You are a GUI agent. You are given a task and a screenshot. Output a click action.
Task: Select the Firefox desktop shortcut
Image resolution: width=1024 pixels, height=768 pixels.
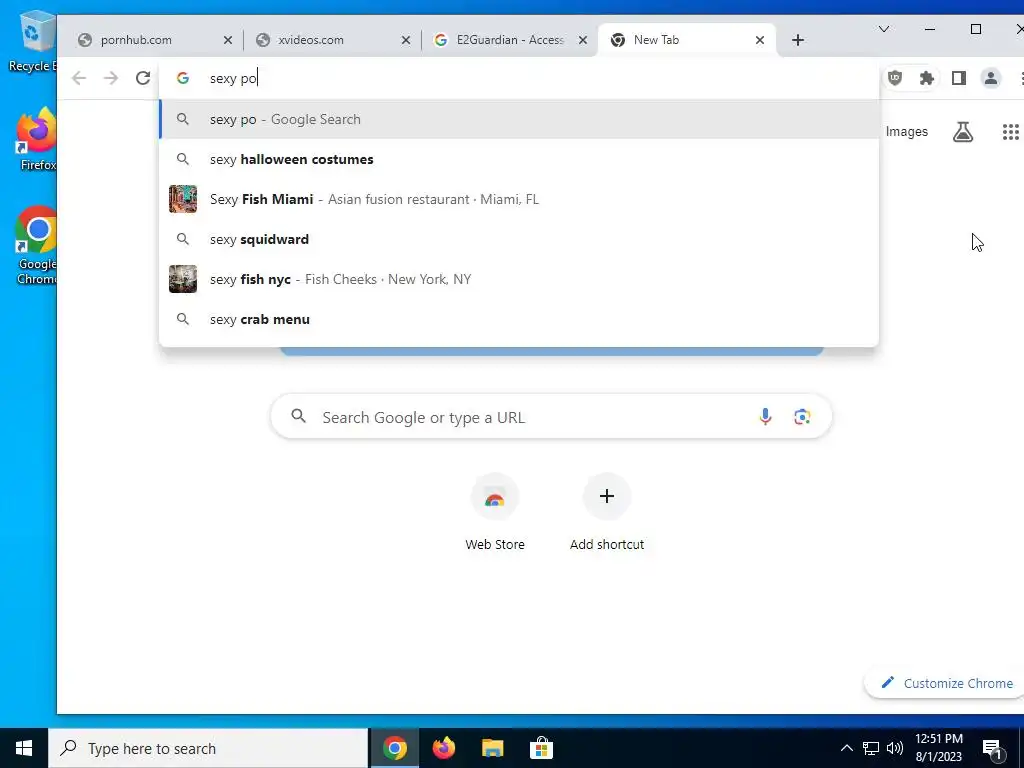coord(37,140)
